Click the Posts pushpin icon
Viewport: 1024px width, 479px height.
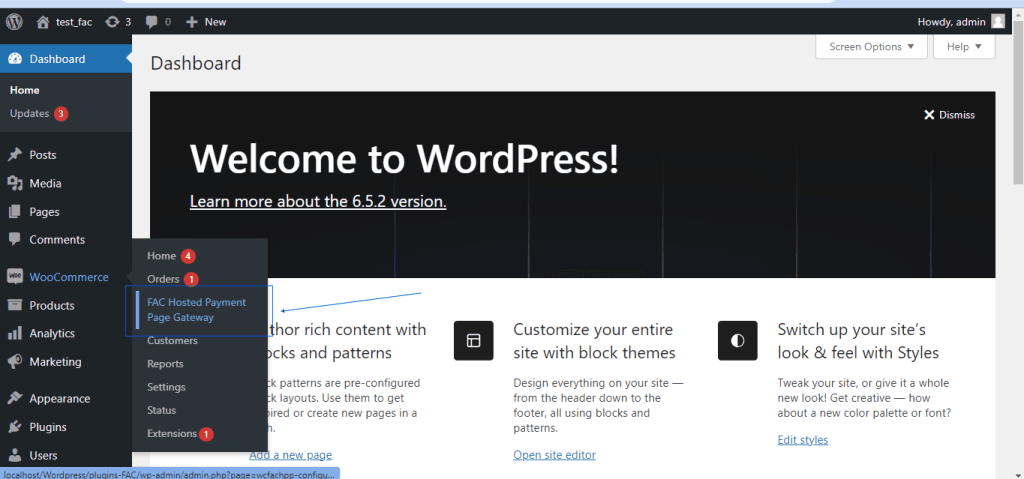(x=15, y=155)
